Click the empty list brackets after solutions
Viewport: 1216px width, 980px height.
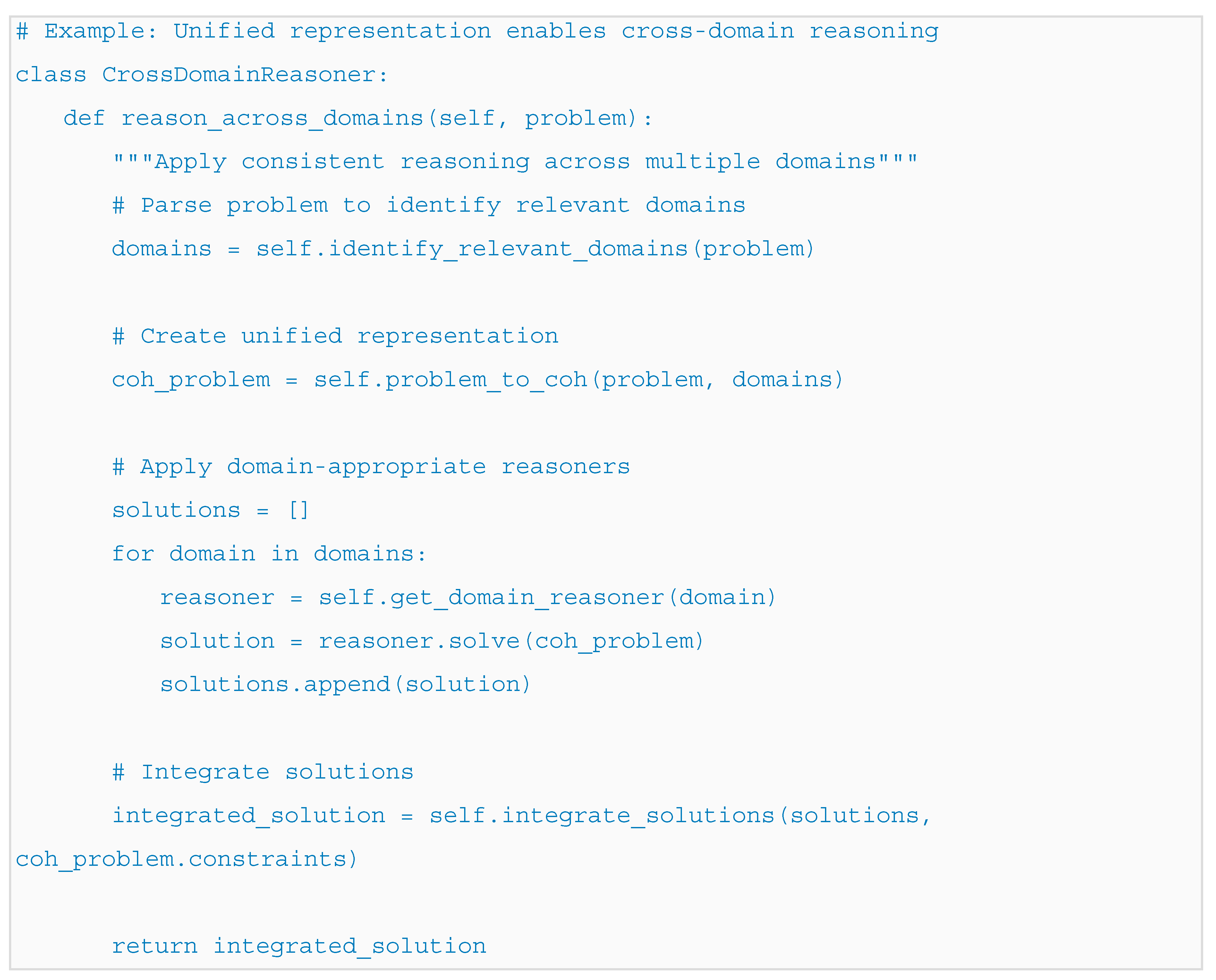298,510
